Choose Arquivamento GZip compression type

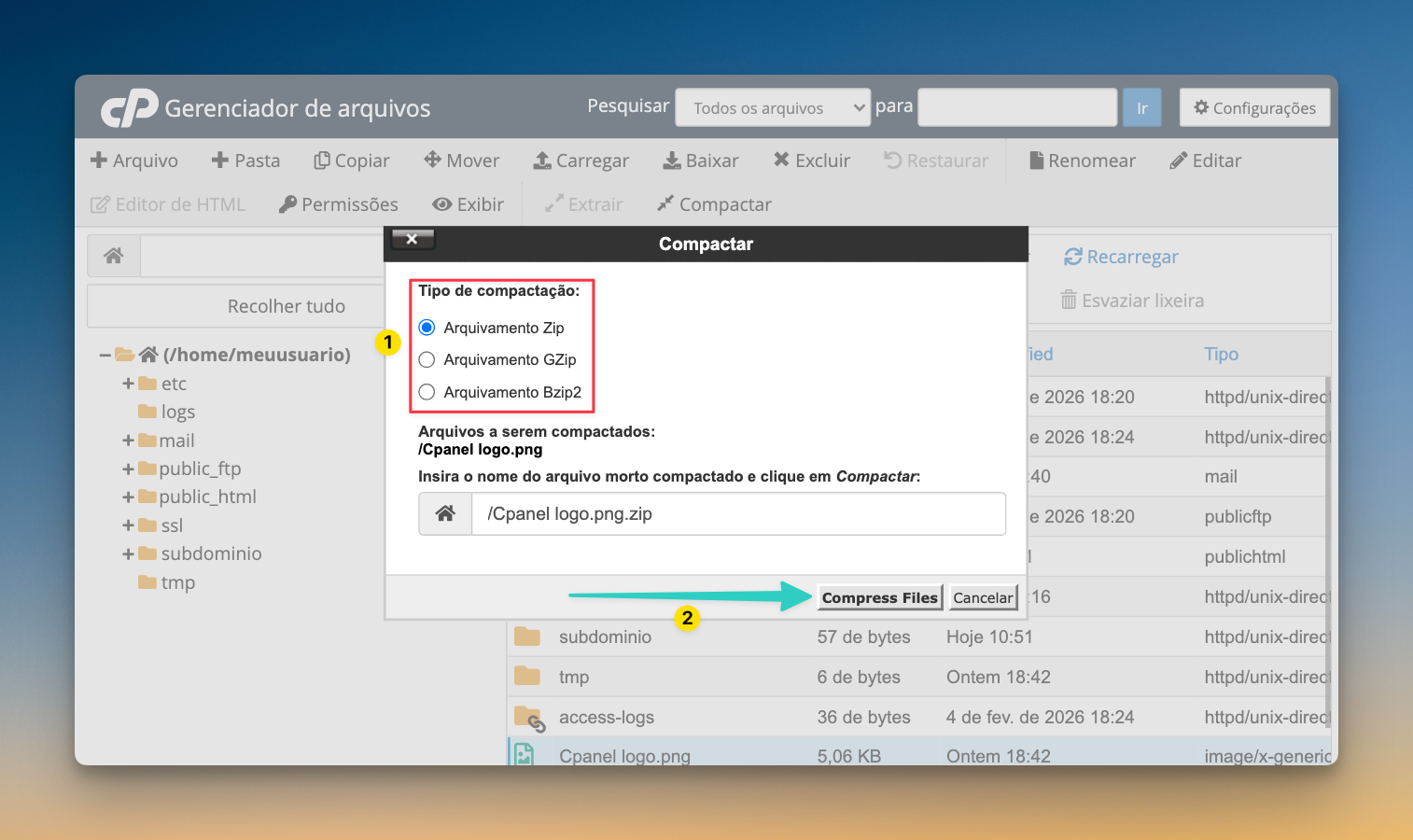point(427,359)
